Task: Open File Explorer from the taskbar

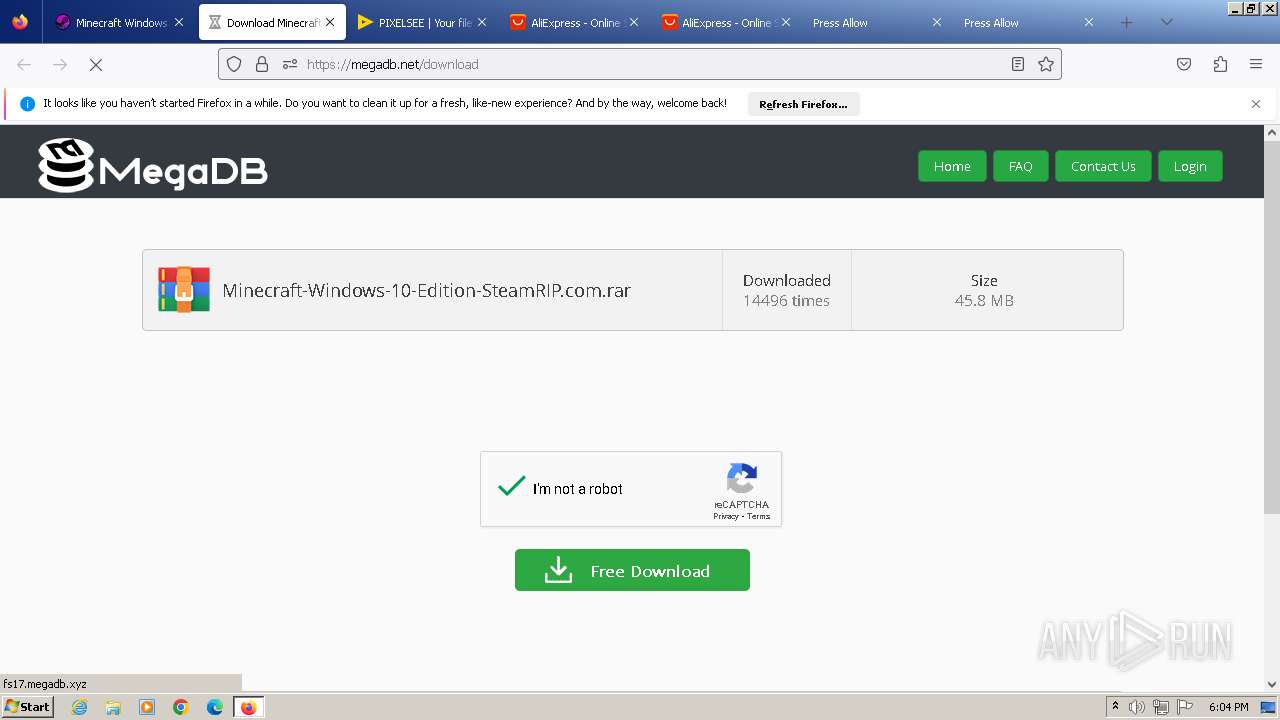Action: click(x=113, y=707)
